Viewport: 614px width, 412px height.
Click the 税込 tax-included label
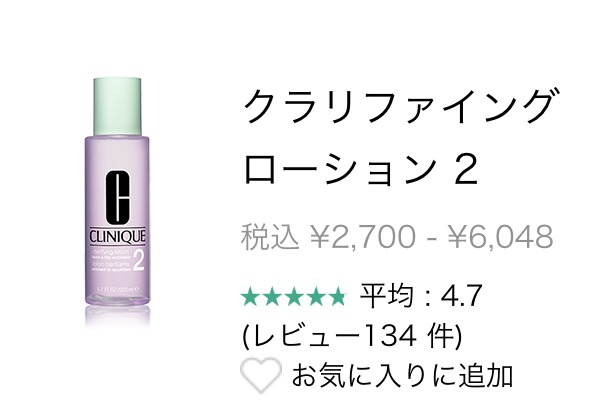click(x=270, y=237)
